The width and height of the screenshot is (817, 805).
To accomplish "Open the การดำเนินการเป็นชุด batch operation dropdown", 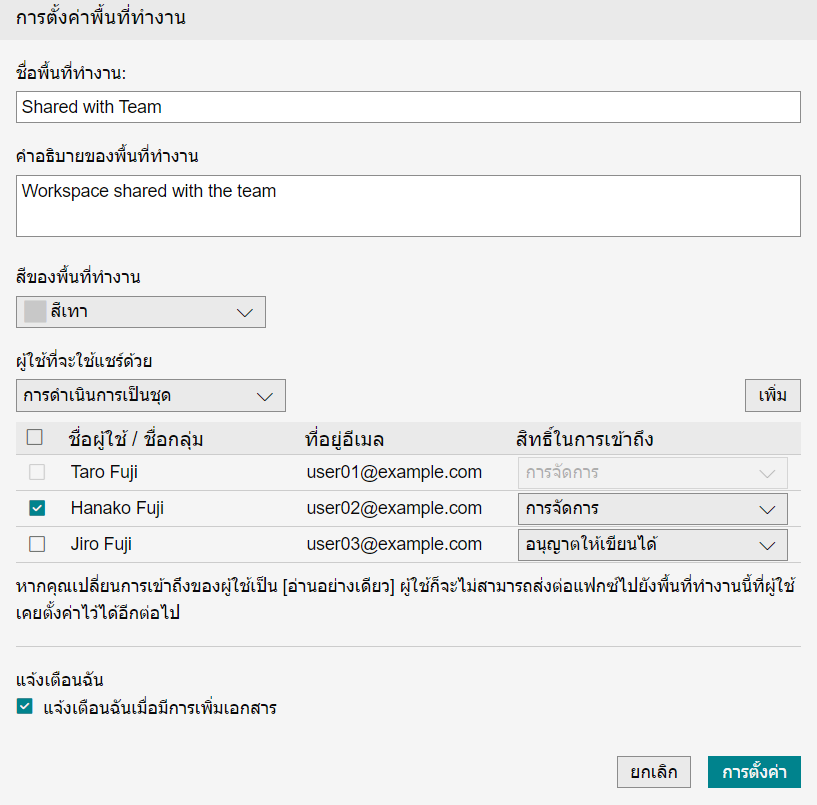I will pos(150,395).
